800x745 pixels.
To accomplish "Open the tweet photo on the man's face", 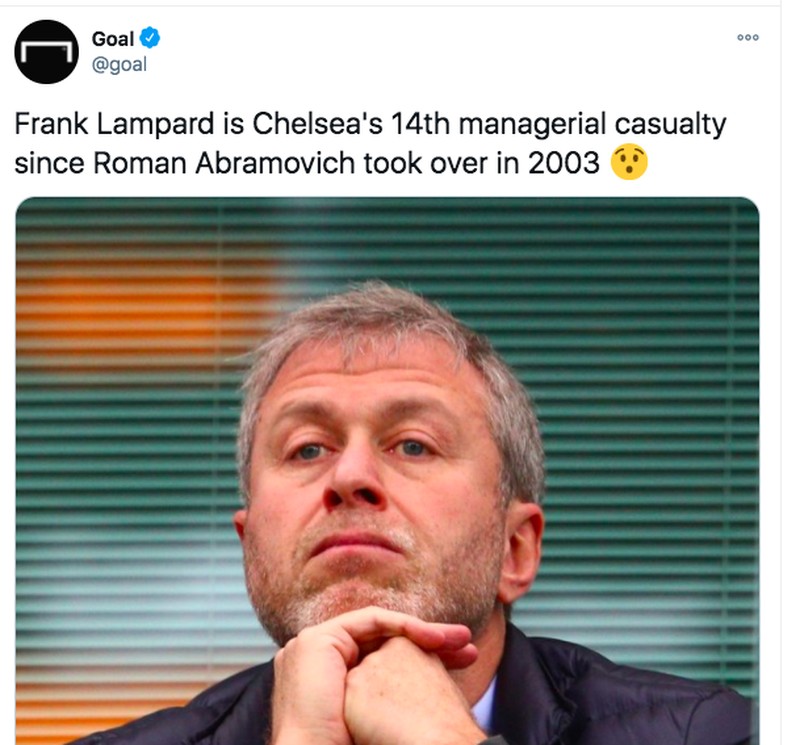I will click(x=380, y=470).
